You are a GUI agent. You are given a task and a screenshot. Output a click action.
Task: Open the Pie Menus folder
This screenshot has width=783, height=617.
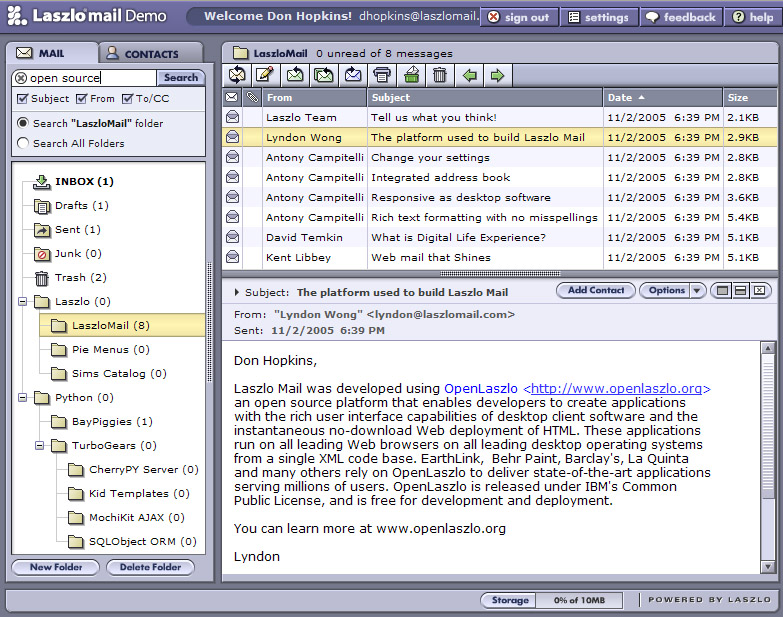point(100,349)
